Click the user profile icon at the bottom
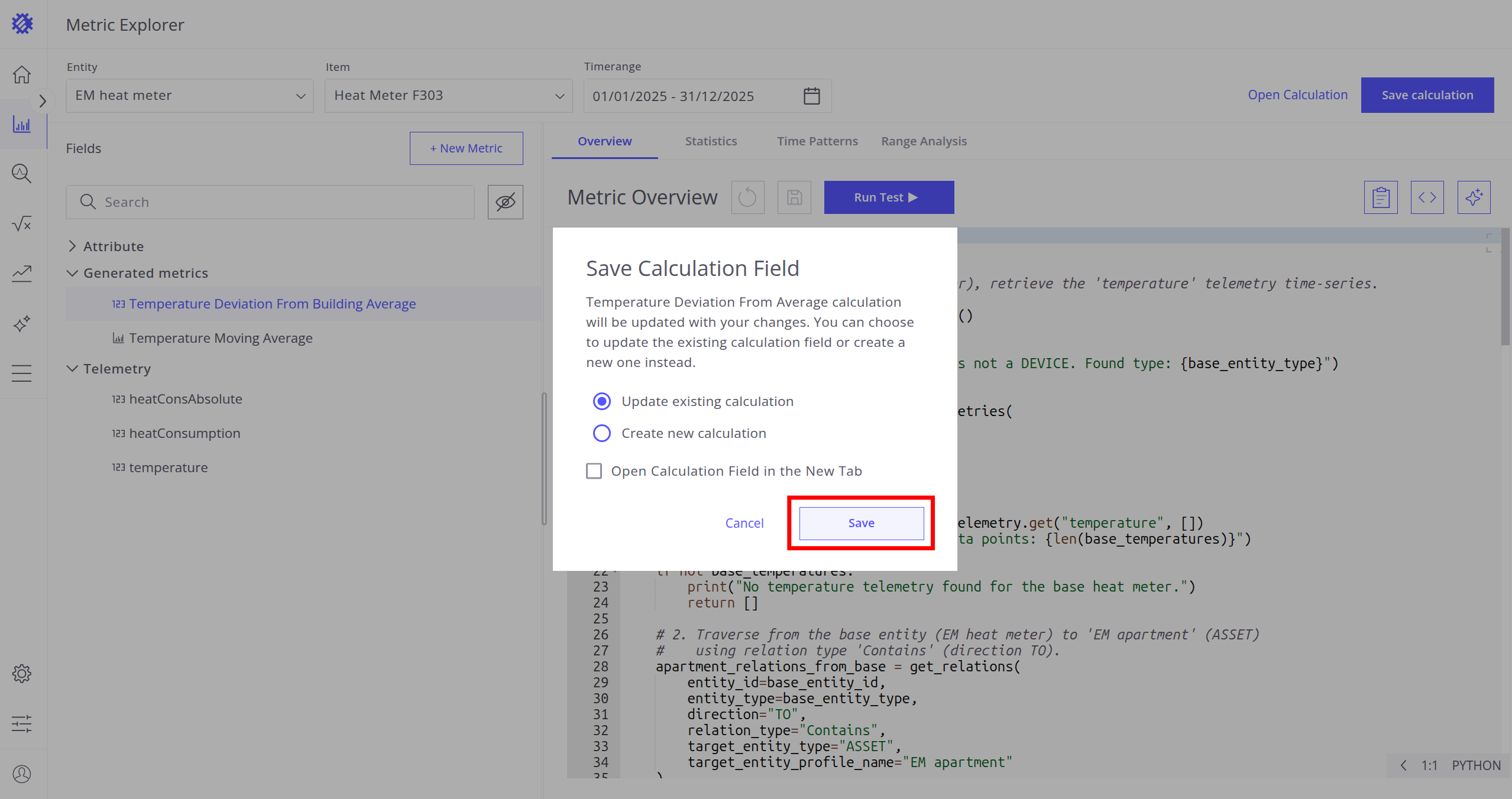 22,774
